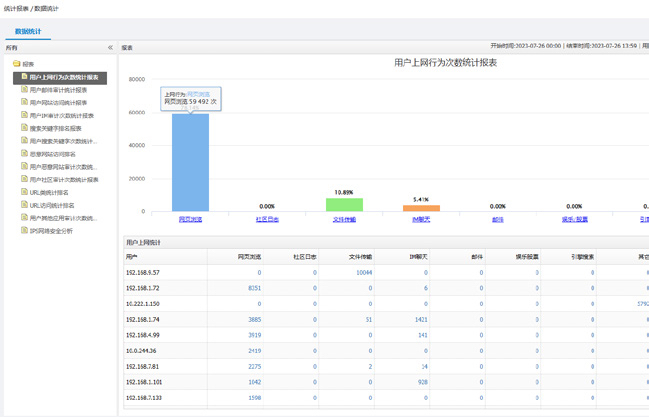649x417 pixels.
Task: Click the blue 网页浏览 bar in chart
Action: (190, 163)
